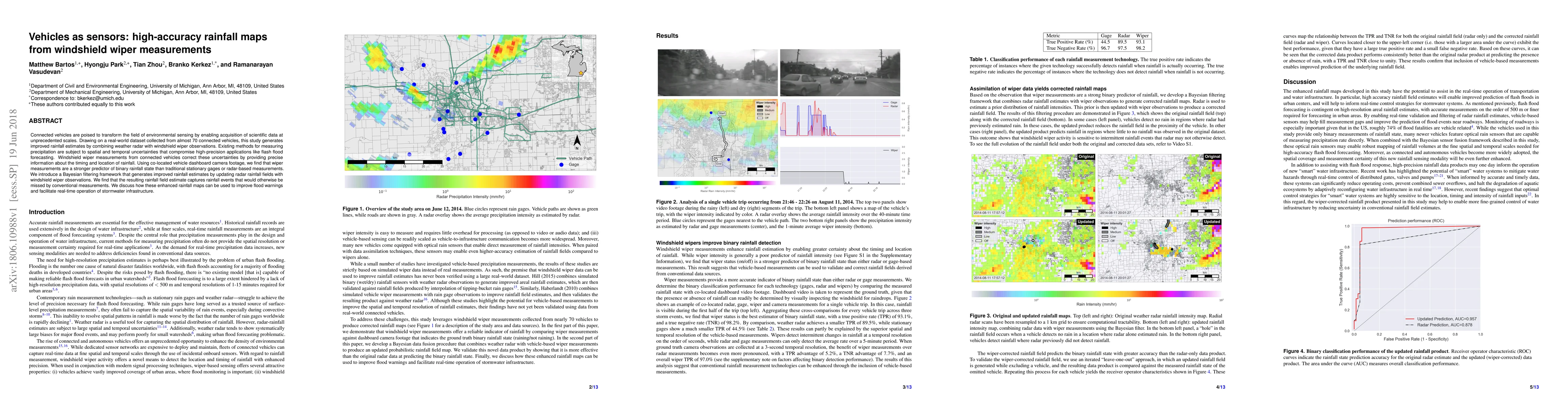Viewport: 1568px width, 406px height.
Task: Click the blue Gage legend dot in Figure 1
Action: [x=561, y=164]
